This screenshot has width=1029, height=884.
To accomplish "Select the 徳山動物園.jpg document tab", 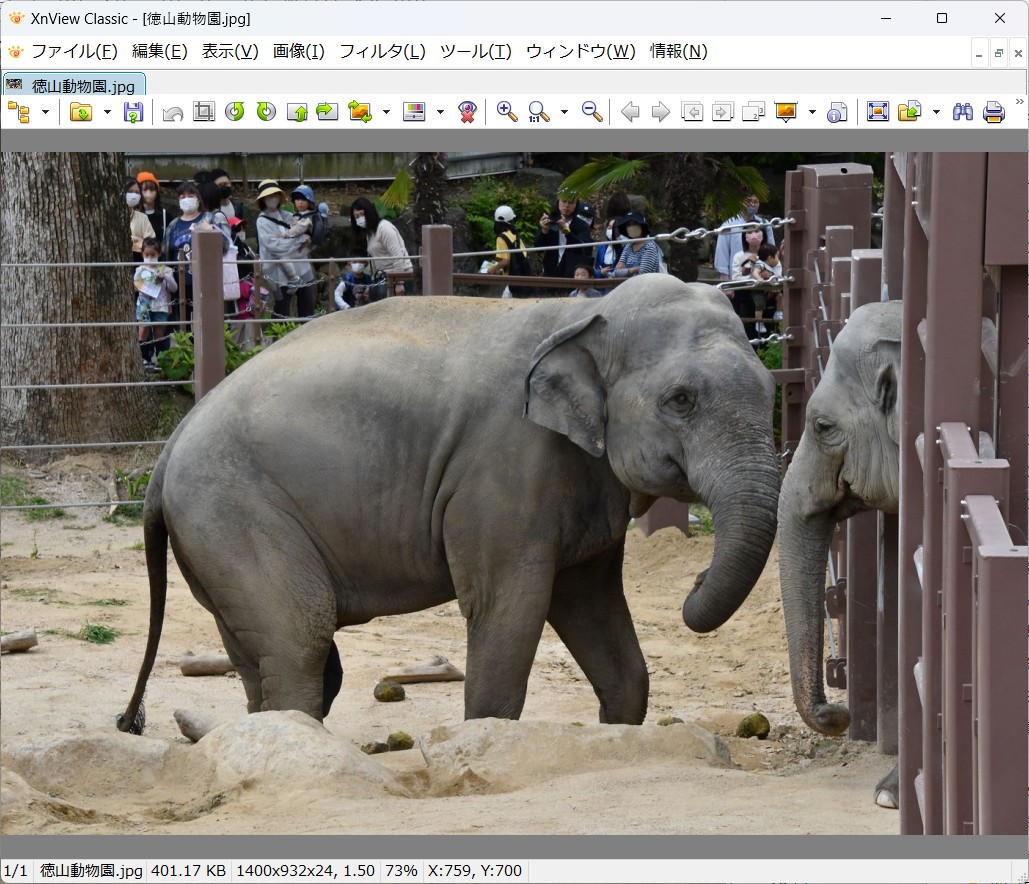I will click(75, 85).
